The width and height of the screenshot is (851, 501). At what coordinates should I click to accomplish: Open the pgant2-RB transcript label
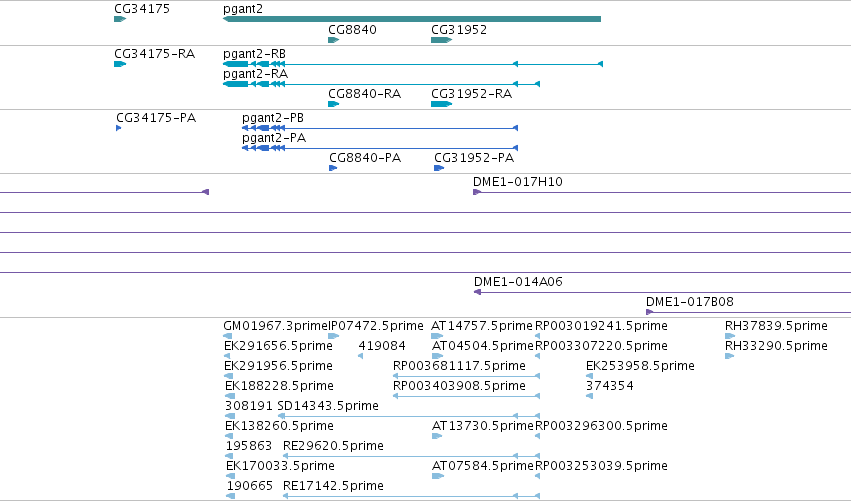pos(254,54)
